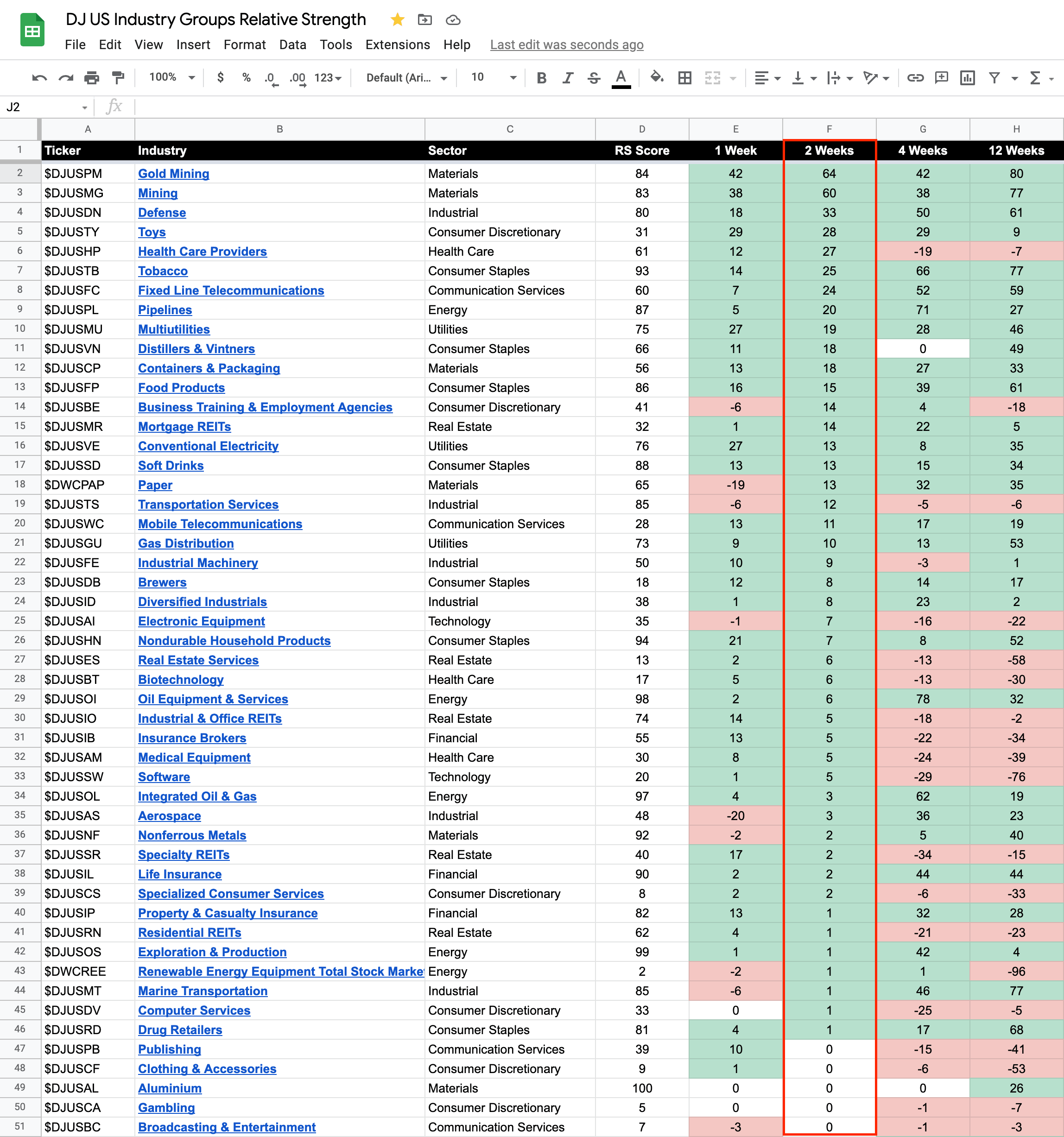This screenshot has width=1064, height=1137.
Task: Toggle italic formatting
Action: click(568, 78)
